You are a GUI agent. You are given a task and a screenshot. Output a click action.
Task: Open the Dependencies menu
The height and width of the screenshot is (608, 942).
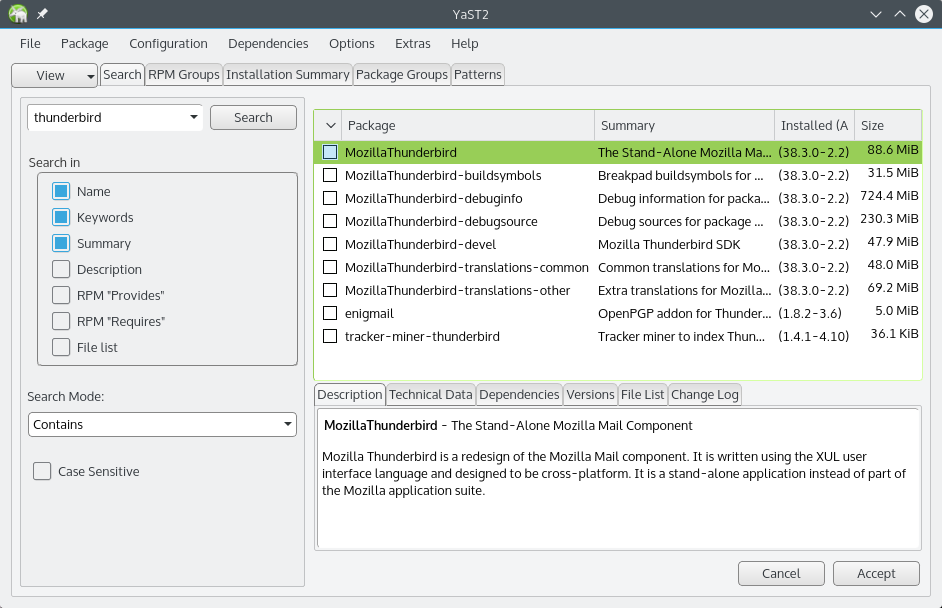268,44
